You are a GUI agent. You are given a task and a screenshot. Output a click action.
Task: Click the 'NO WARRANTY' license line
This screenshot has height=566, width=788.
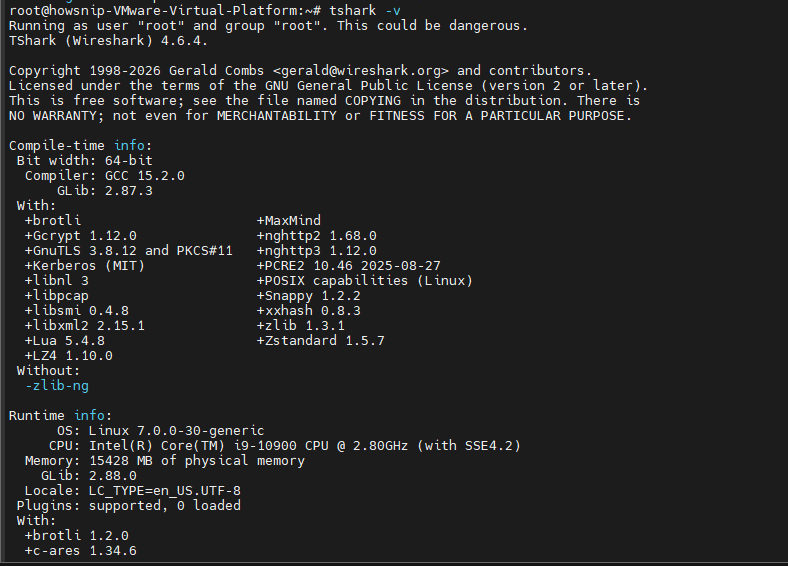(320, 116)
